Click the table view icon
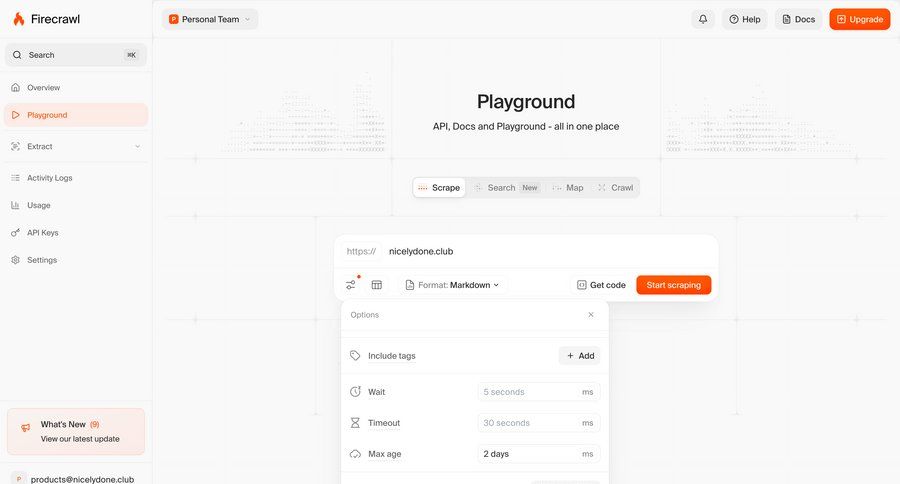Image resolution: width=900 pixels, height=484 pixels. coord(377,285)
